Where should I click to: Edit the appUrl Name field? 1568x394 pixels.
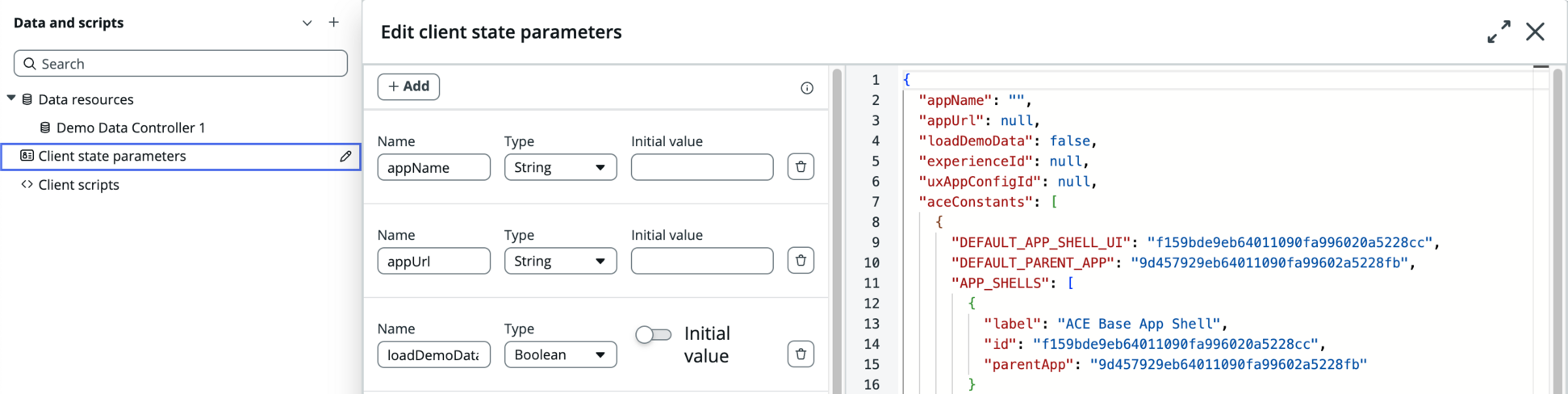pos(434,261)
